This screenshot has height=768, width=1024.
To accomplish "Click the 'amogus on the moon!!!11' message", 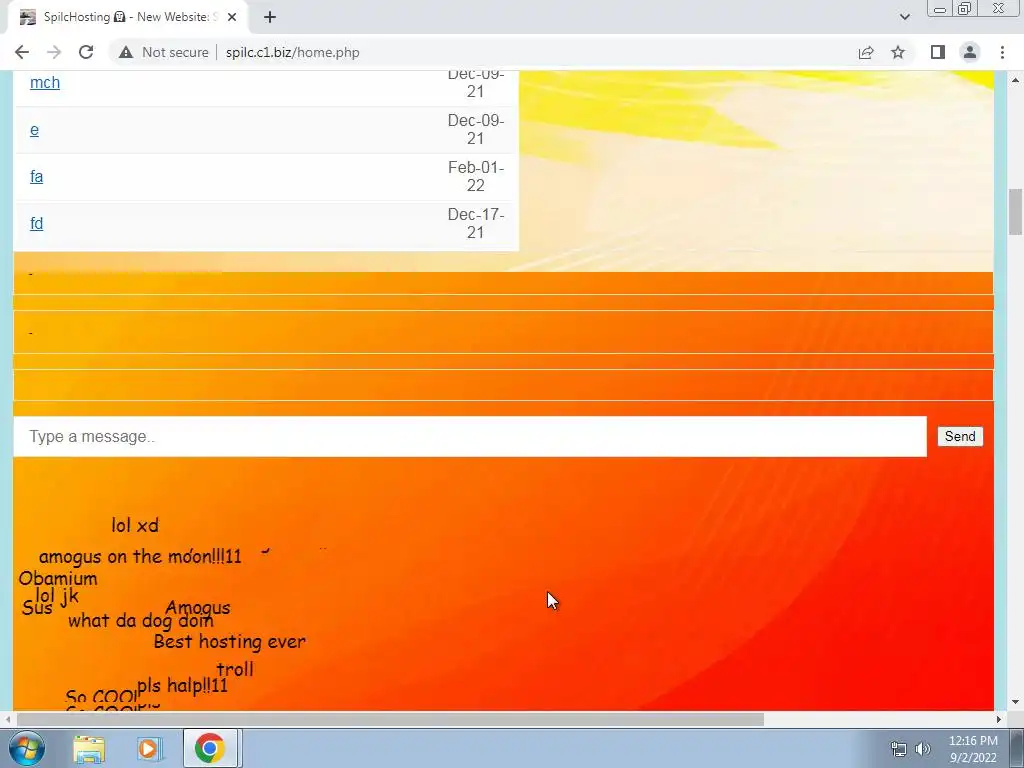I will (140, 556).
